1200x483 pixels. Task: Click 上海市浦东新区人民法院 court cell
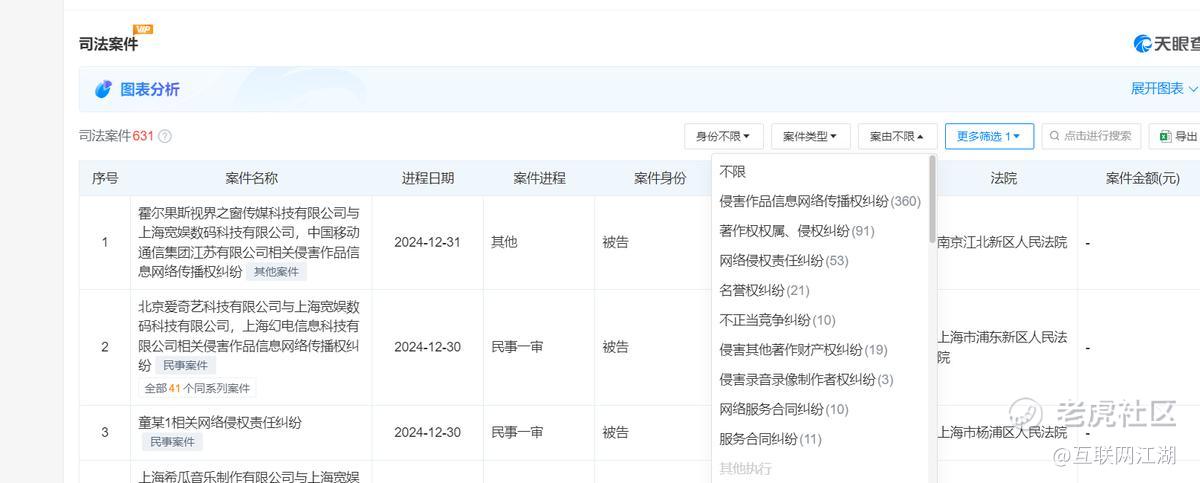(1002, 347)
